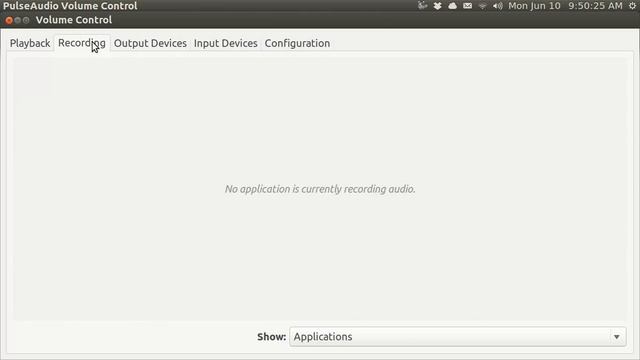The width and height of the screenshot is (640, 360).
Task: Maximize the Volume Control window
Action: (x=26, y=20)
